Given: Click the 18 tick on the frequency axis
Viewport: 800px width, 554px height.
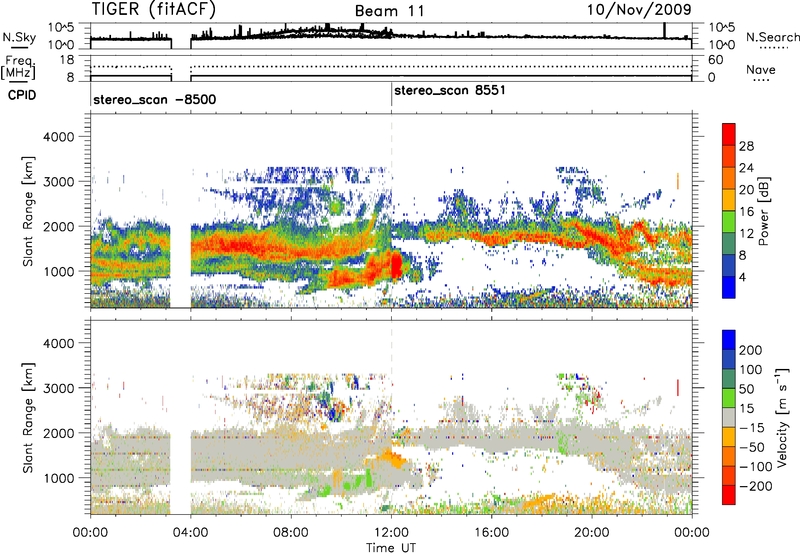Looking at the screenshot, I should pos(68,60).
